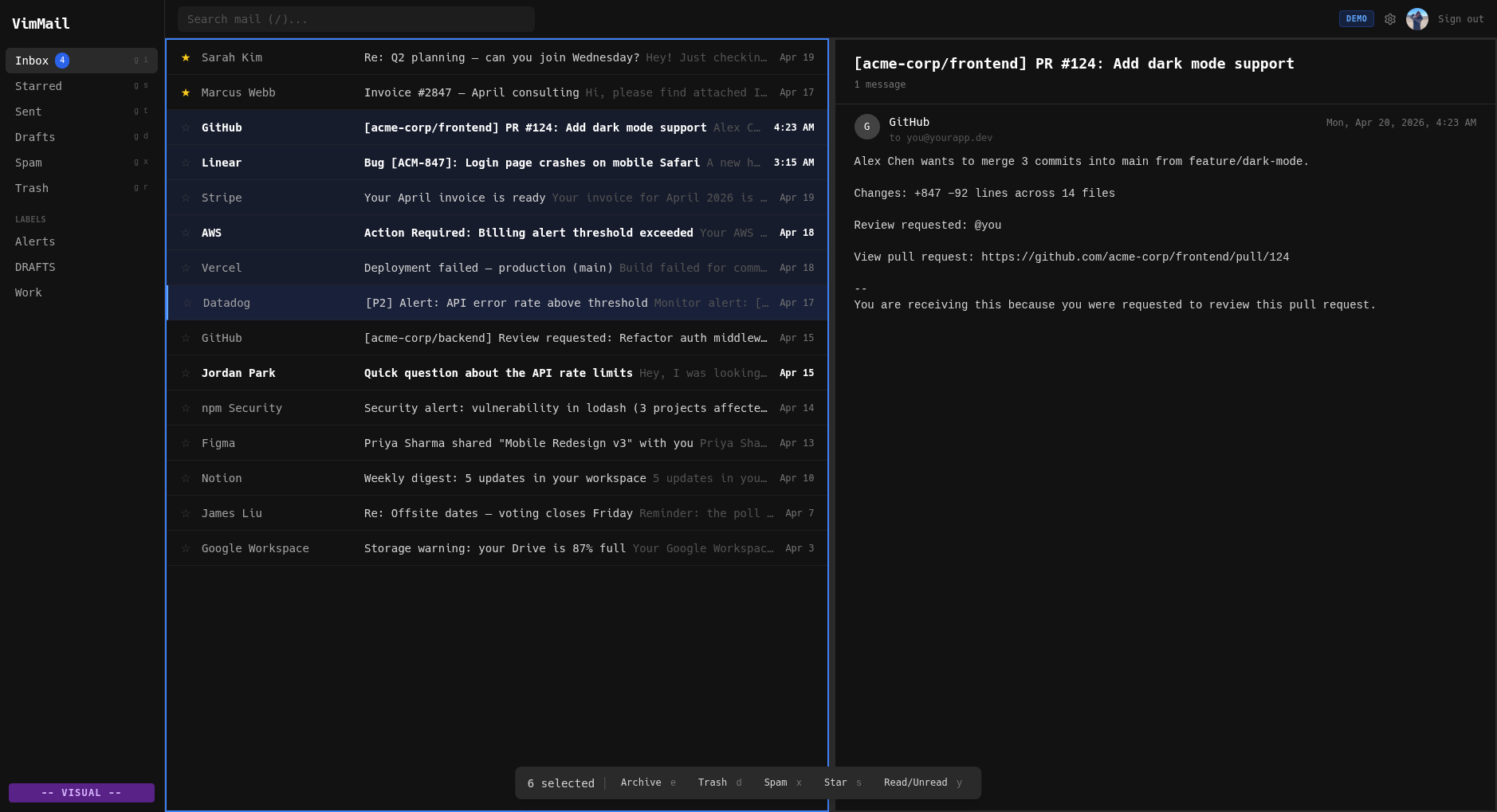This screenshot has height=812, width=1497.
Task: Open the Starred folder
Action: point(38,86)
